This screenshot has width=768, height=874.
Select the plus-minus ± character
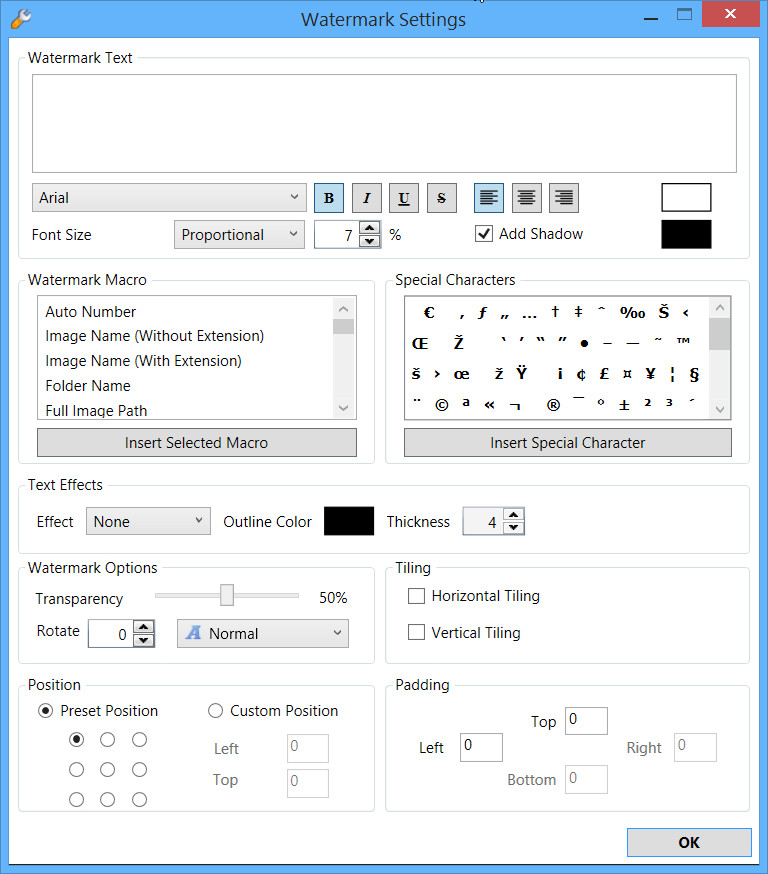[x=624, y=405]
